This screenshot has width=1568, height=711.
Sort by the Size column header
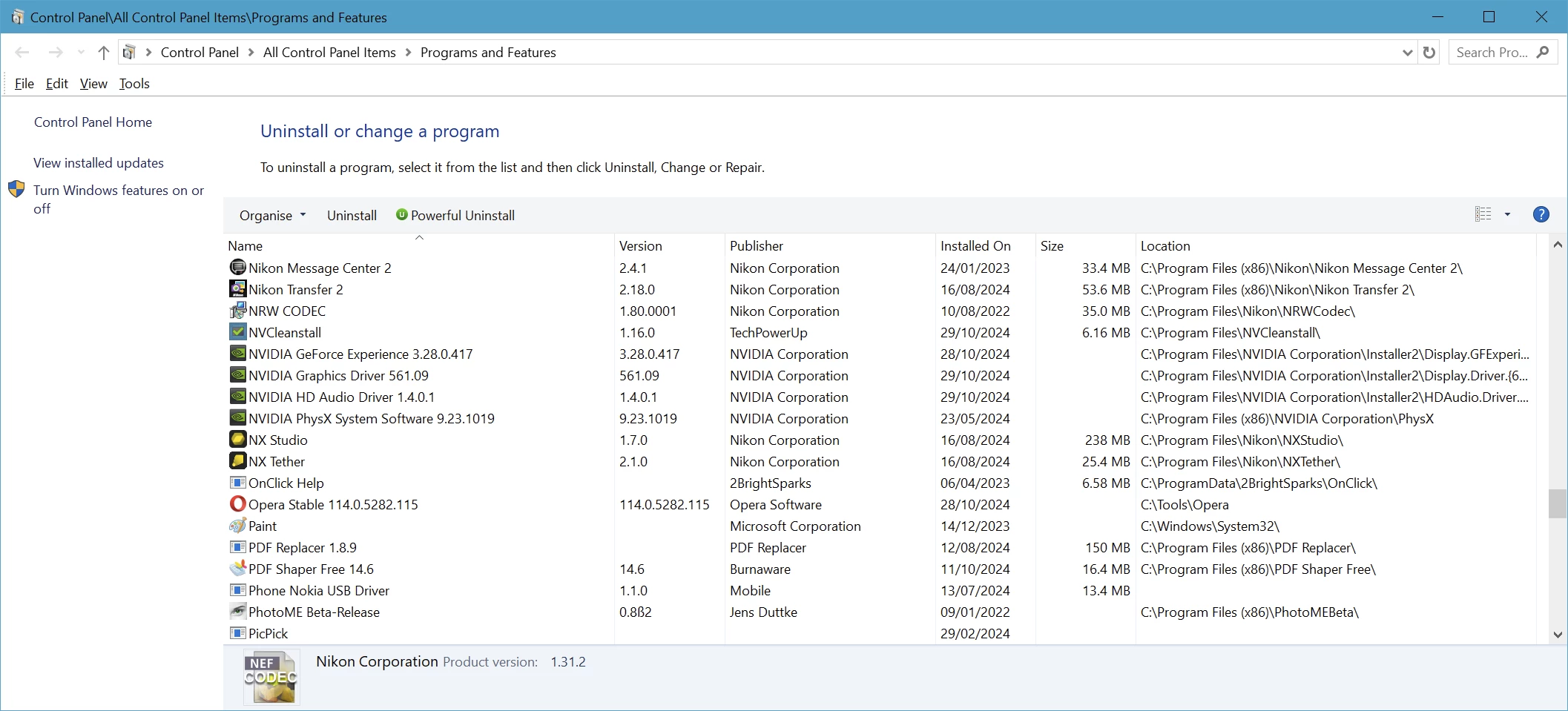pos(1085,245)
